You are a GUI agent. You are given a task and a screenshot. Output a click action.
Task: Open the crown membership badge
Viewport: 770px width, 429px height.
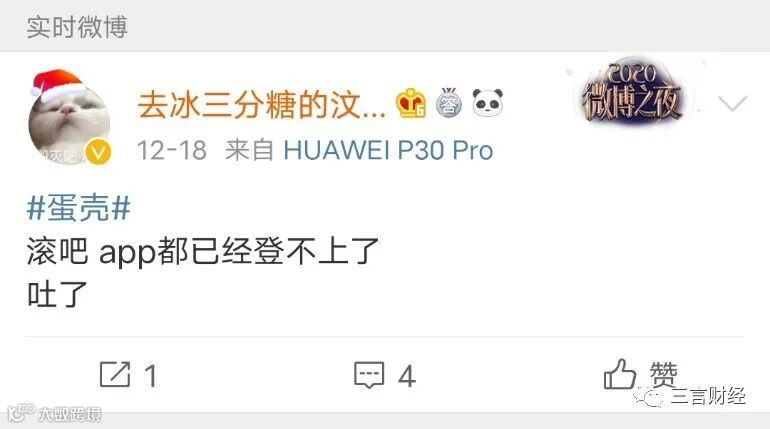tap(411, 103)
